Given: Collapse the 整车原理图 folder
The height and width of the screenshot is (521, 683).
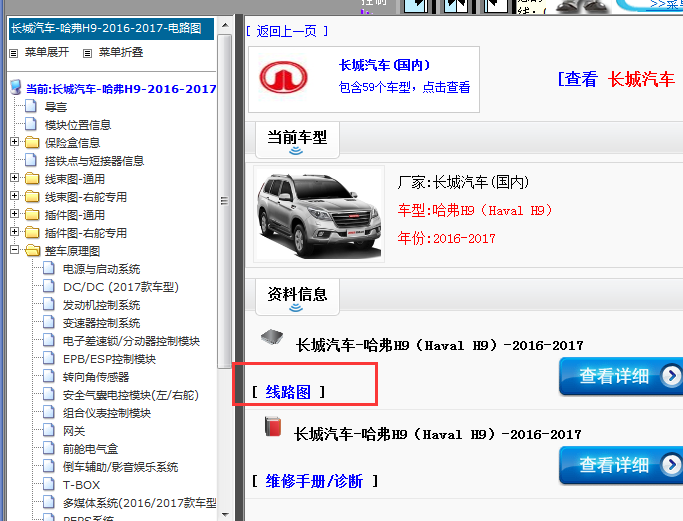Looking at the screenshot, I should tap(14, 250).
